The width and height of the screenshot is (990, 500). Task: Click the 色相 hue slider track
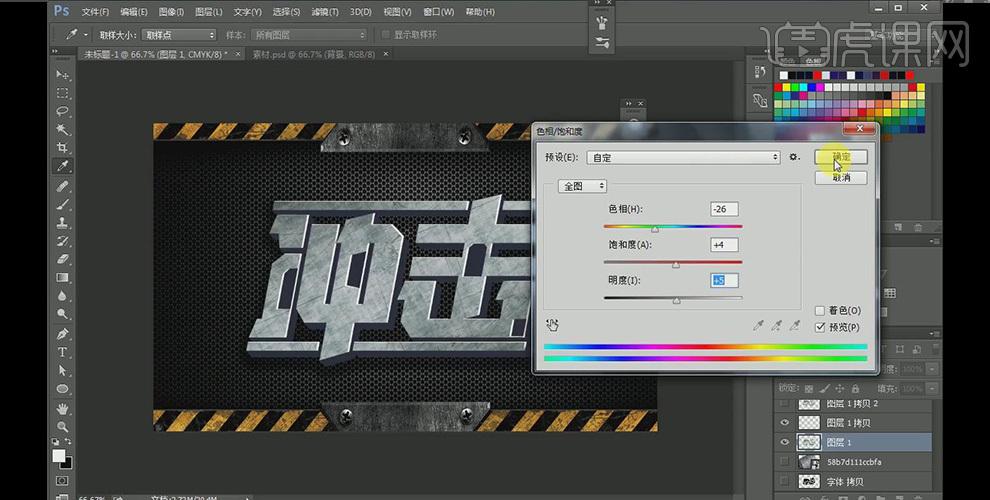tap(672, 228)
